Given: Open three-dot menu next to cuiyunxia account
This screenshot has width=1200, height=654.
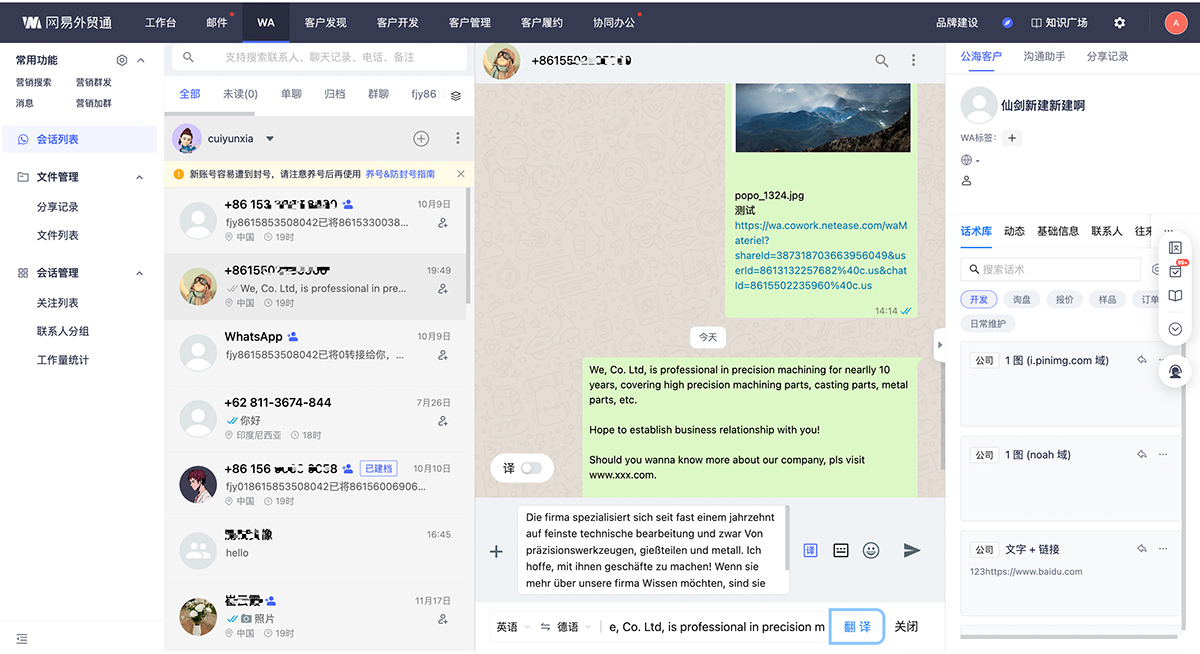Looking at the screenshot, I should coord(458,139).
